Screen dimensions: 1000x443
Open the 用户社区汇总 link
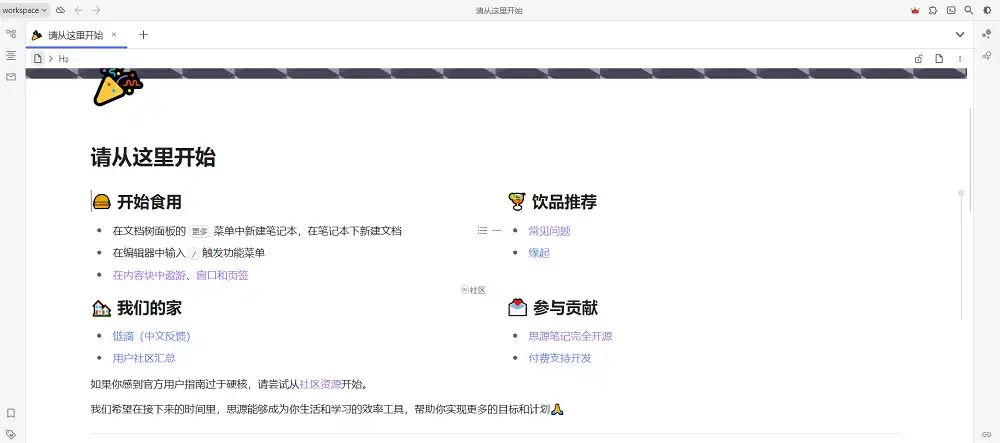[144, 358]
